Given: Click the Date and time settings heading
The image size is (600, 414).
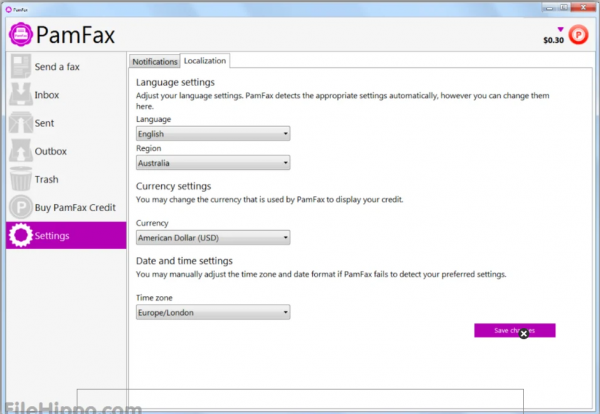Looking at the screenshot, I should (x=184, y=261).
